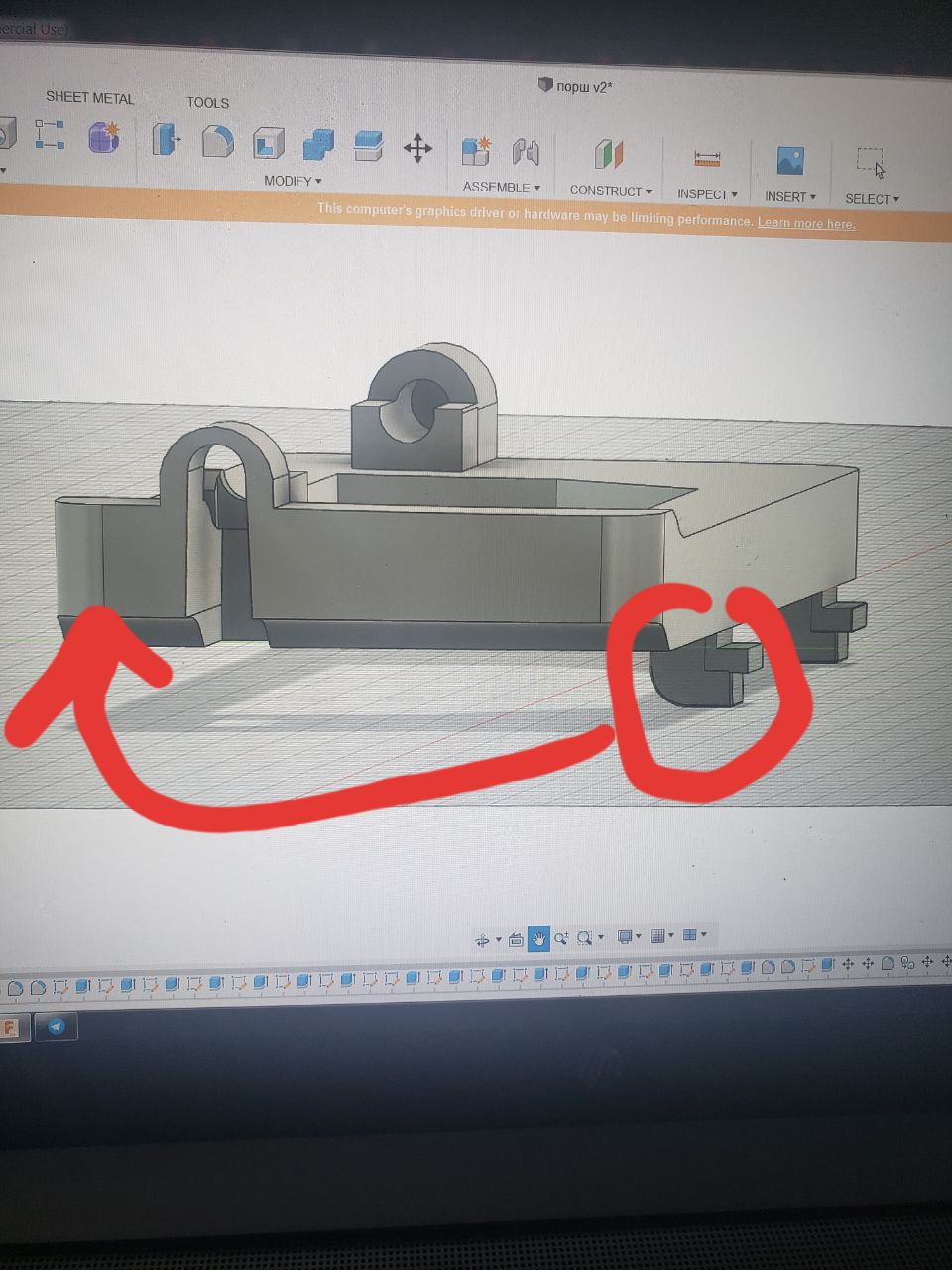Click the Combine bodies tool
The width and height of the screenshot is (952, 1270).
click(x=318, y=145)
